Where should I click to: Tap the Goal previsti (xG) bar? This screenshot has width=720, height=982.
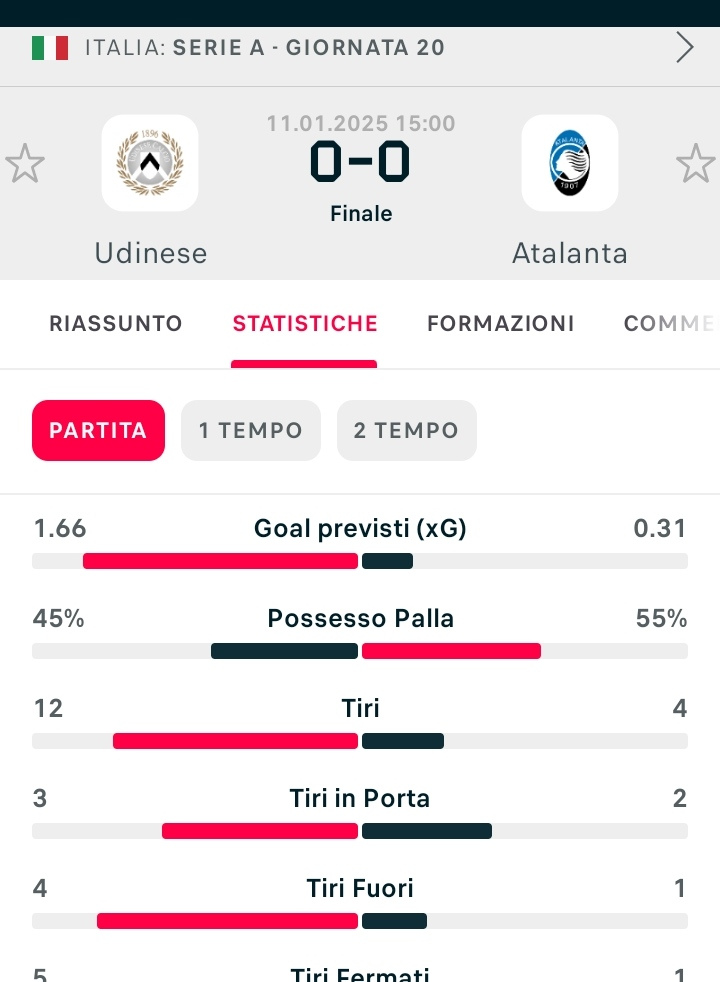360,561
